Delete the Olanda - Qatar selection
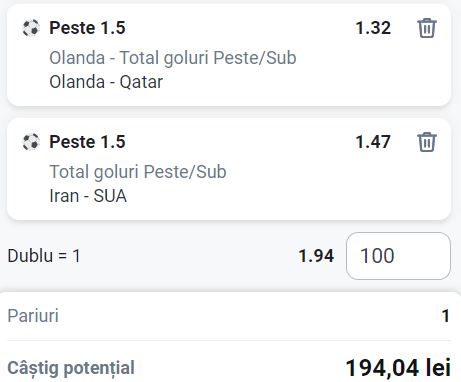The width and height of the screenshot is (461, 382). (x=427, y=28)
